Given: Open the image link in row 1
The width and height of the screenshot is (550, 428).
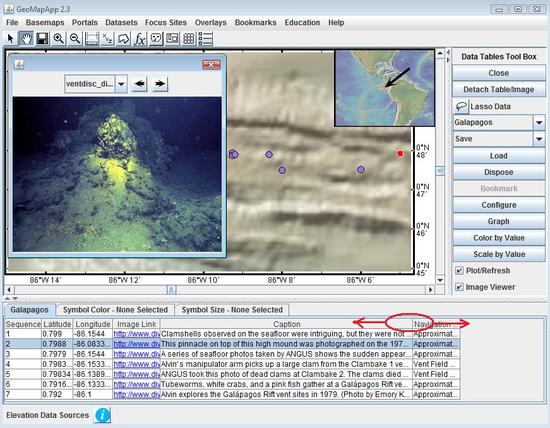Looking at the screenshot, I should tap(136, 334).
